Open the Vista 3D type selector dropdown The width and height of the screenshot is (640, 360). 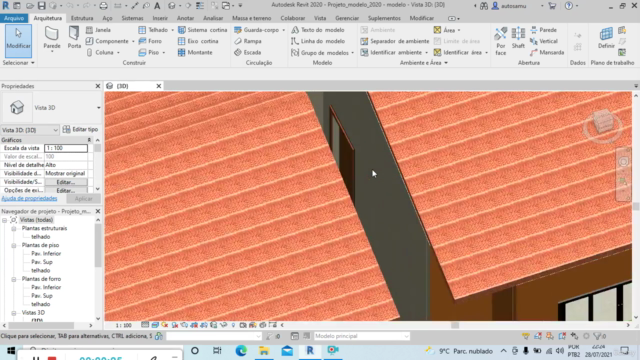point(98,108)
